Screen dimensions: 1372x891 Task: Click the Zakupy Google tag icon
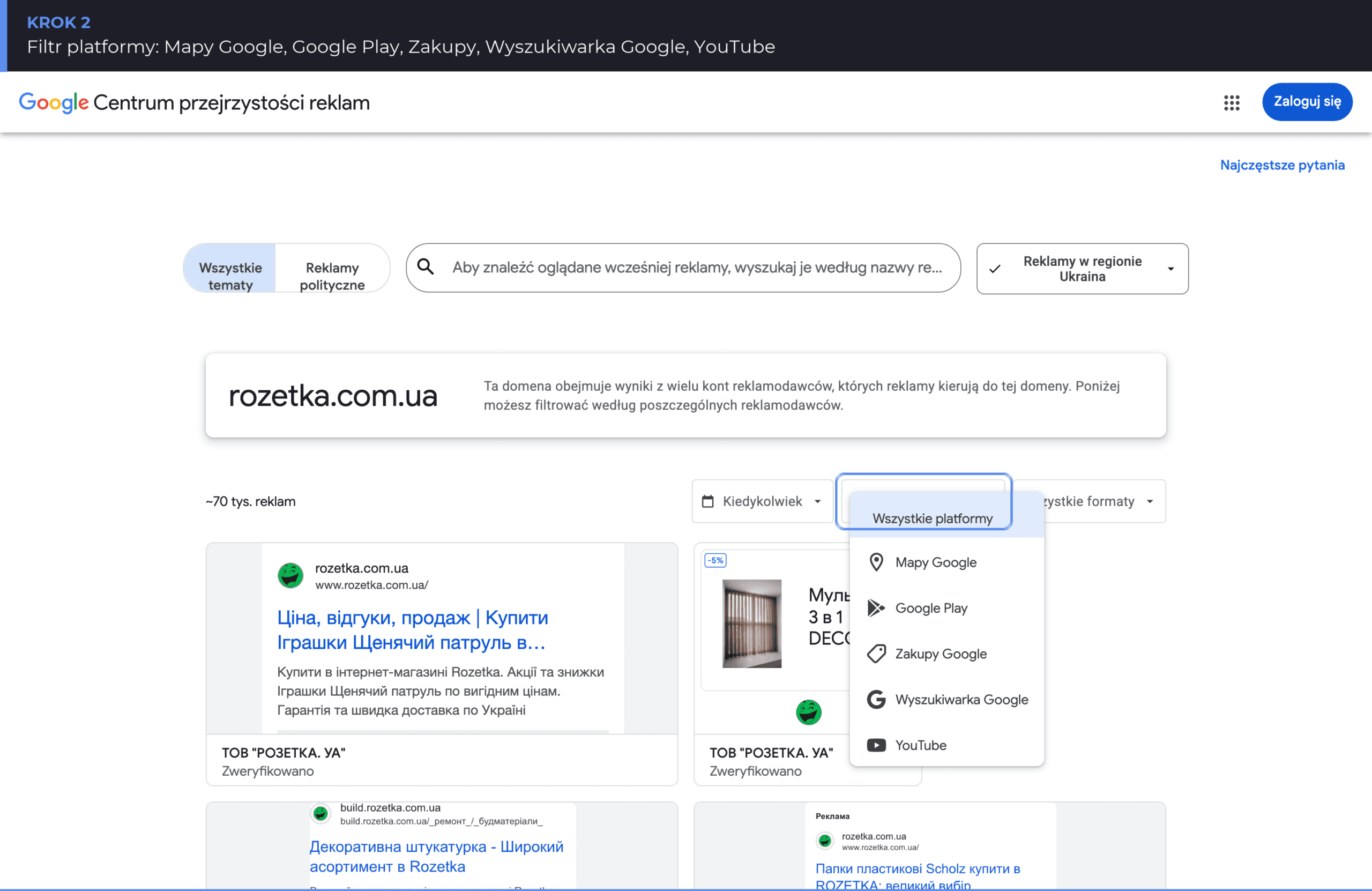(x=876, y=654)
